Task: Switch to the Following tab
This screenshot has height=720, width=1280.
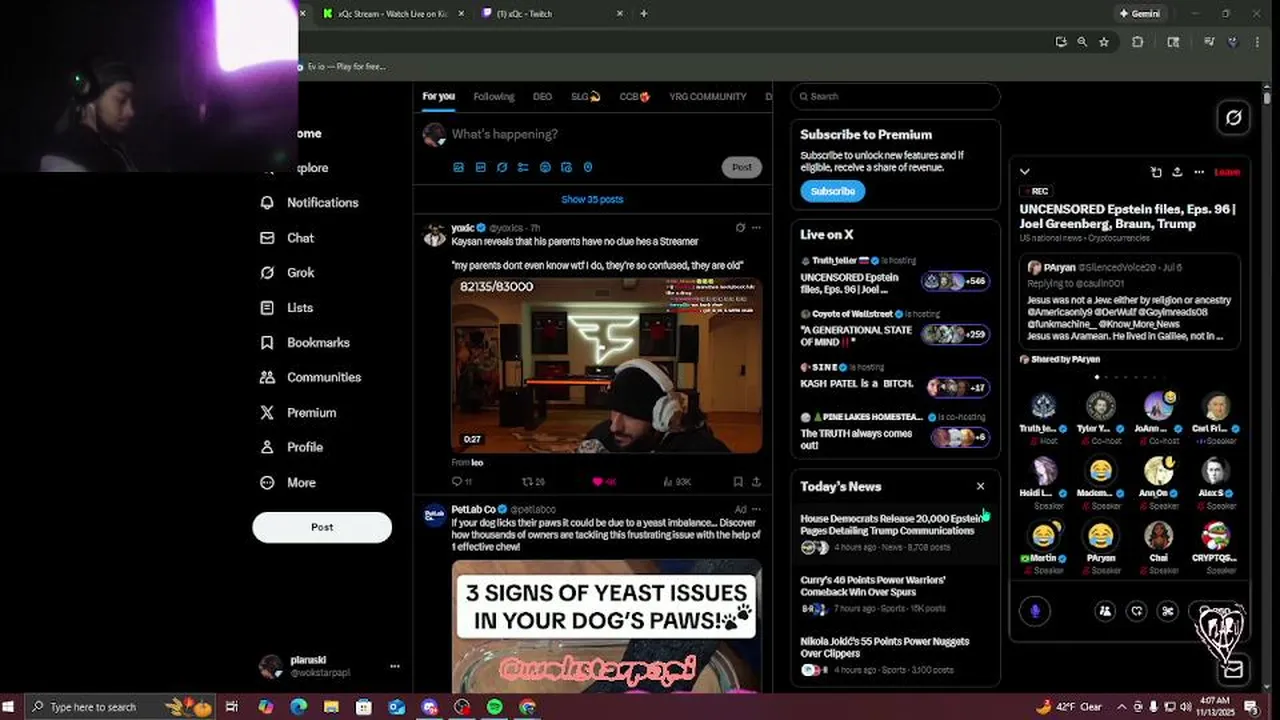Action: point(494,97)
